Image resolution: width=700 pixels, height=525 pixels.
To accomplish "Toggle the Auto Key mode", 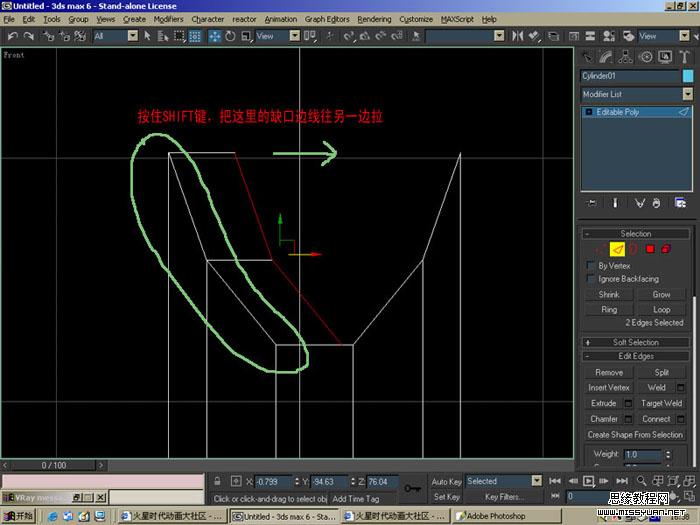I will [x=446, y=482].
